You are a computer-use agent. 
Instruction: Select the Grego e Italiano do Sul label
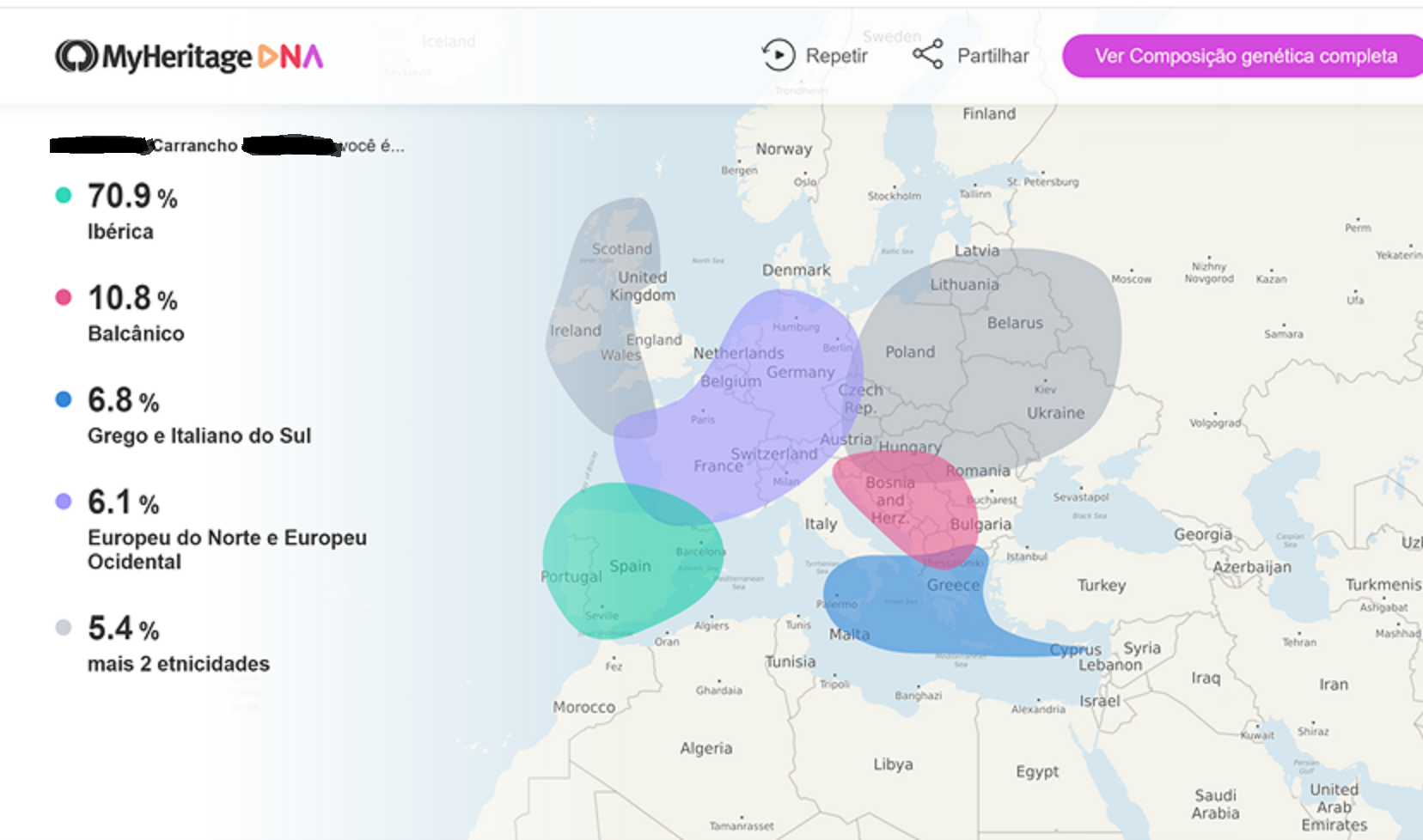point(199,436)
